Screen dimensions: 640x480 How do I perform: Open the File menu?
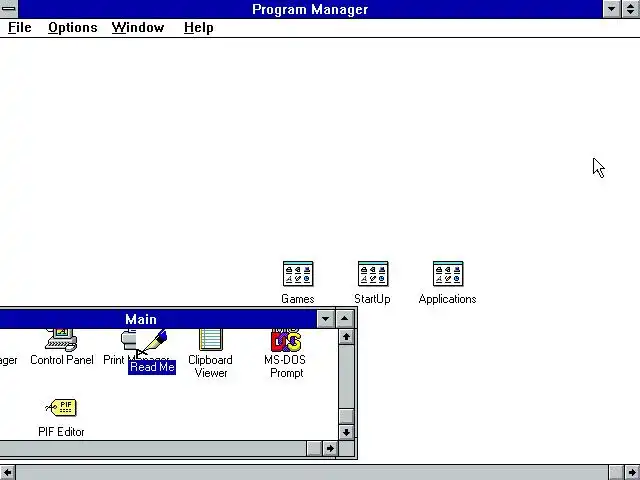(x=20, y=28)
